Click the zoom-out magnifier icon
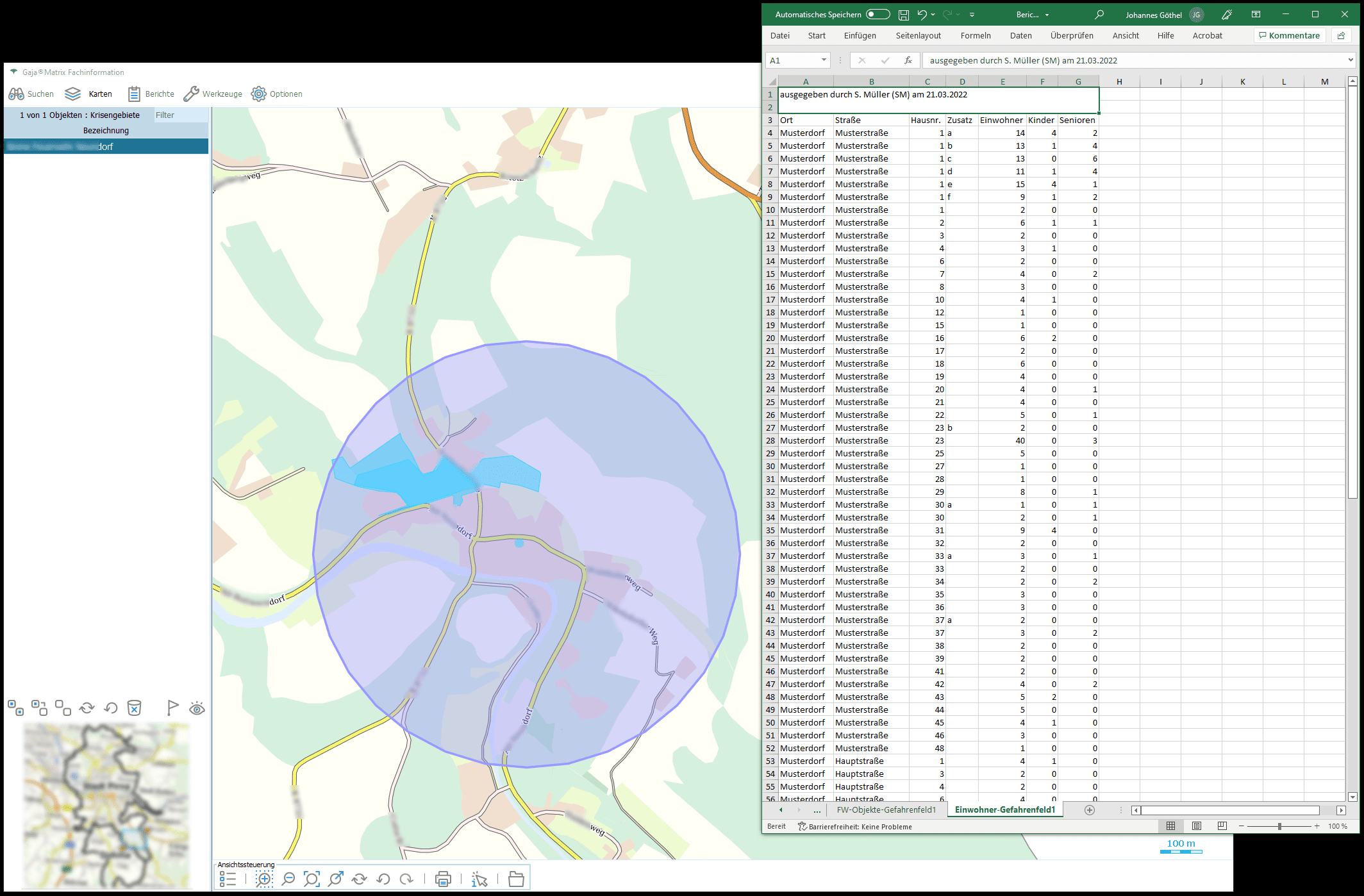This screenshot has width=1364, height=896. 288,879
